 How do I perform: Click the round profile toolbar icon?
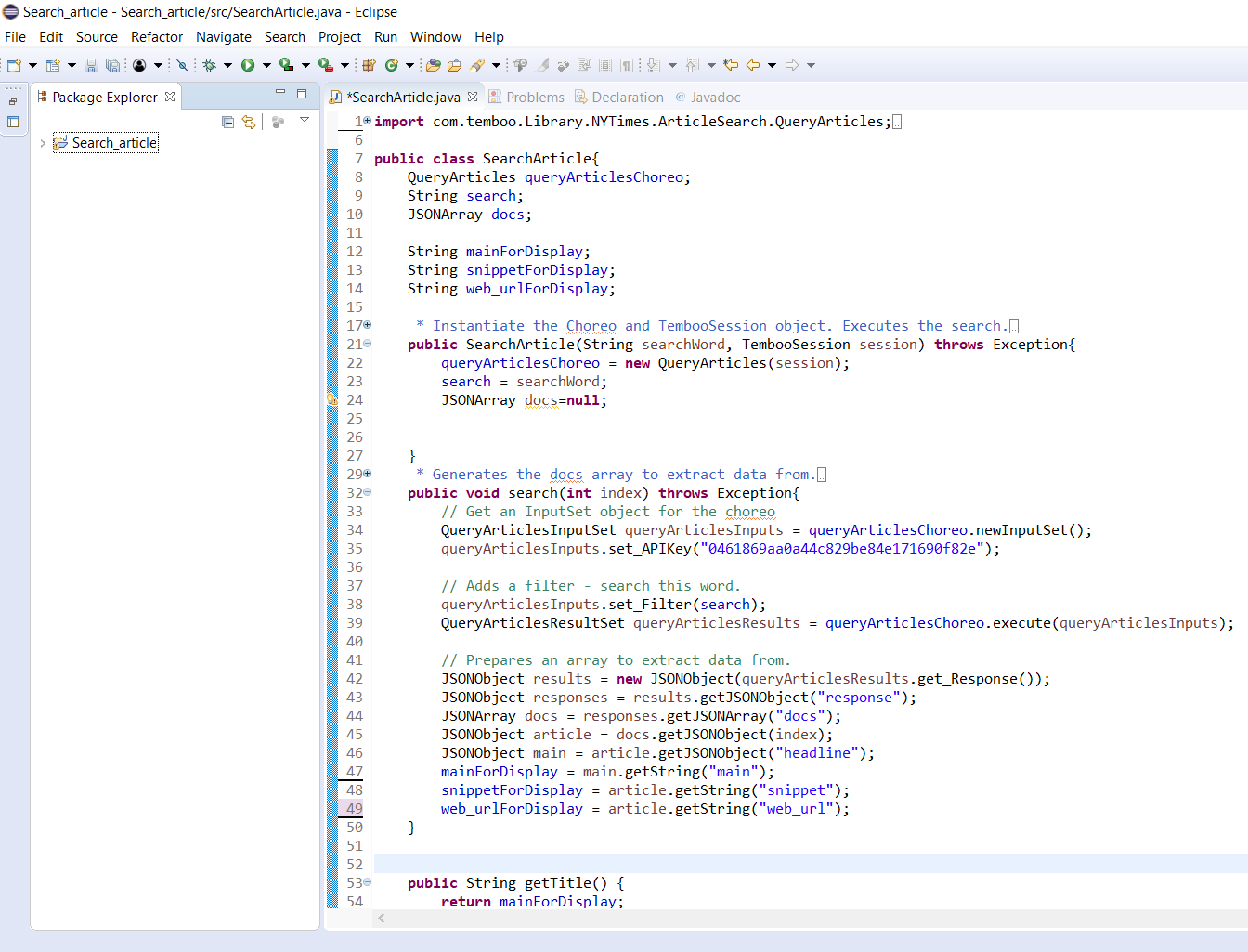[x=139, y=65]
